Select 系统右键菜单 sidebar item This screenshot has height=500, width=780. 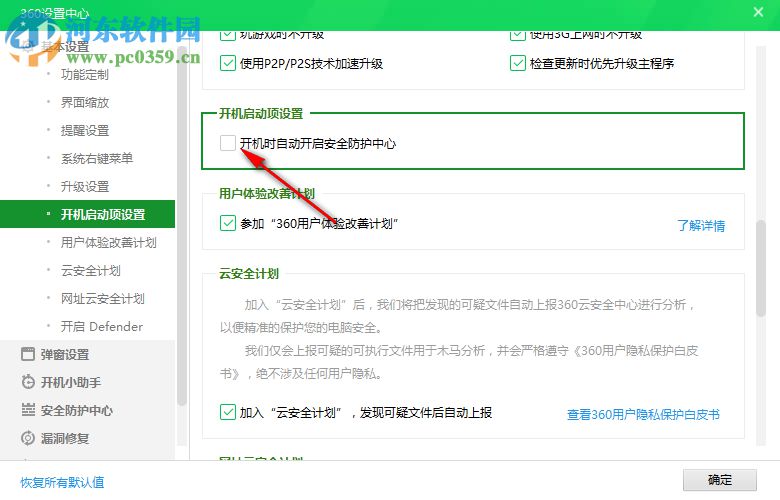[x=97, y=158]
